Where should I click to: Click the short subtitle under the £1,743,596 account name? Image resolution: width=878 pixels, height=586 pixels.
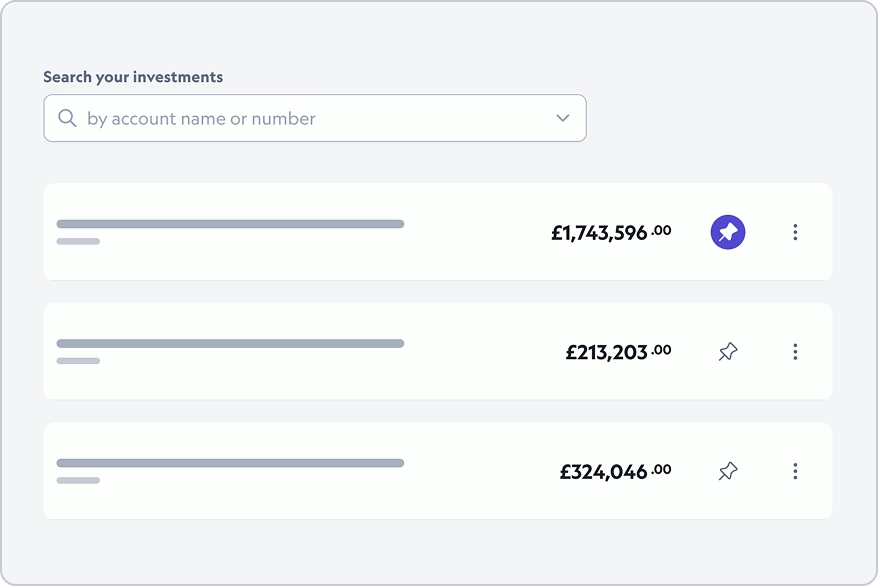pyautogui.click(x=78, y=241)
